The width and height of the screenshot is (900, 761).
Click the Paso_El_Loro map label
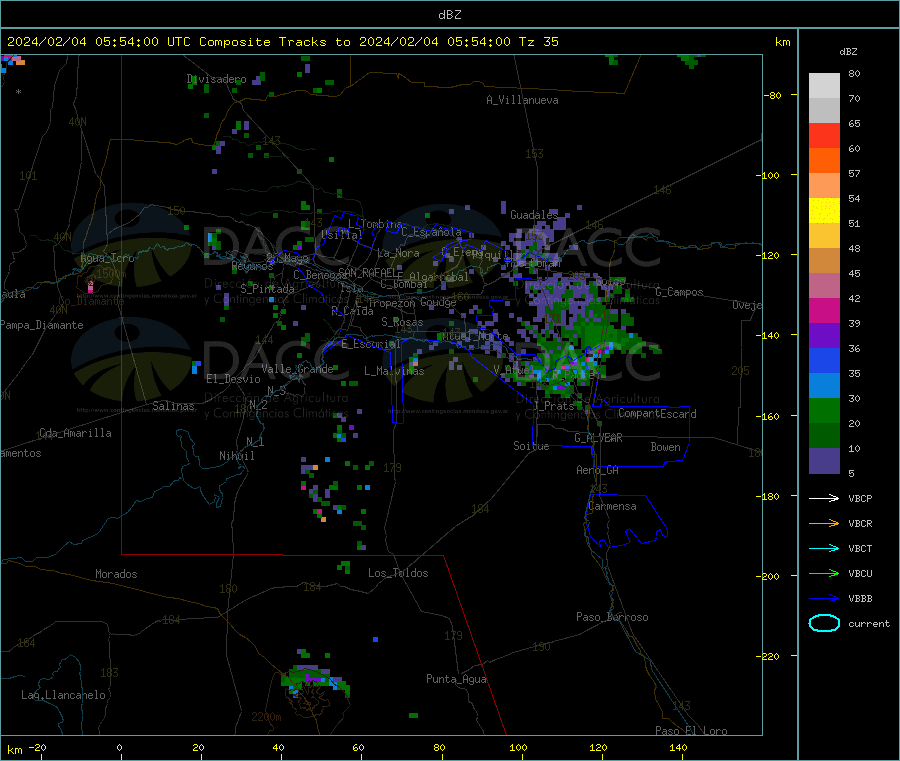(691, 731)
